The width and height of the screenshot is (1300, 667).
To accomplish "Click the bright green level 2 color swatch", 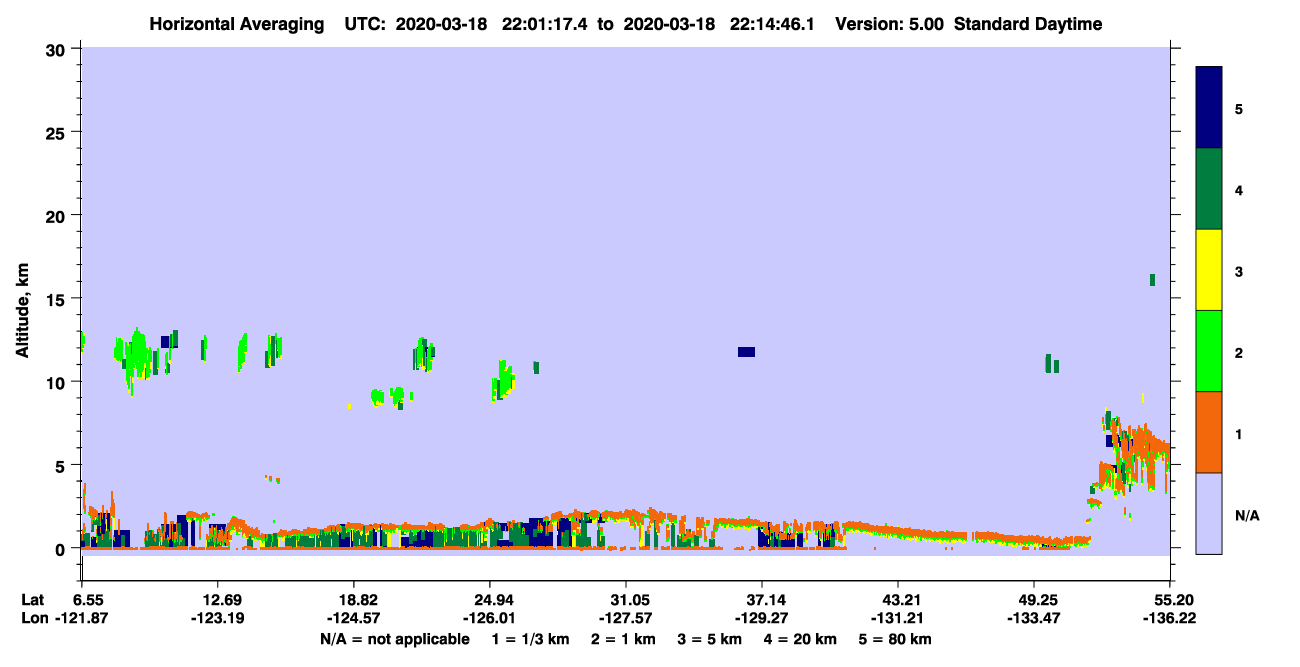I will pyautogui.click(x=1209, y=351).
